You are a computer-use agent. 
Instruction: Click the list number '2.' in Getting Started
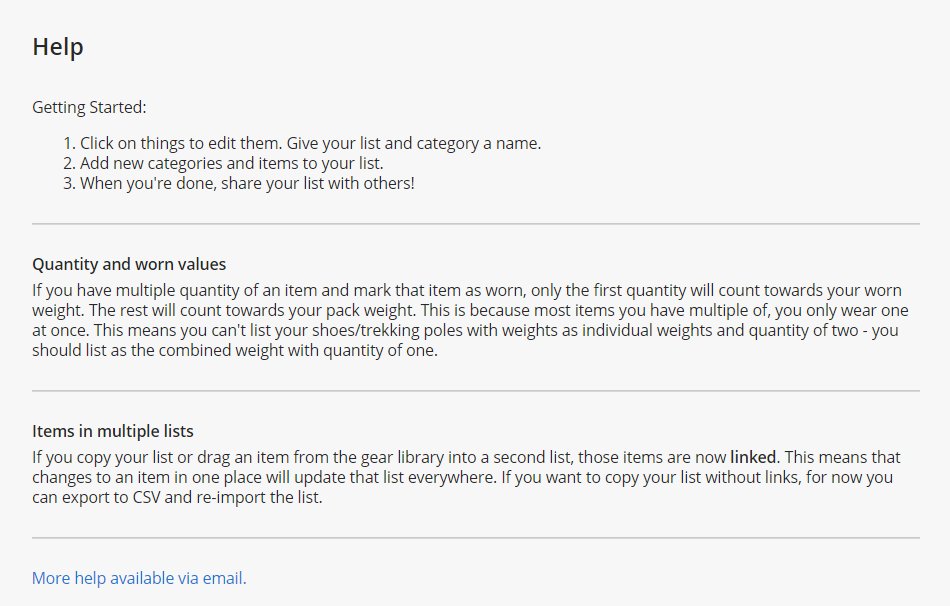tap(69, 163)
